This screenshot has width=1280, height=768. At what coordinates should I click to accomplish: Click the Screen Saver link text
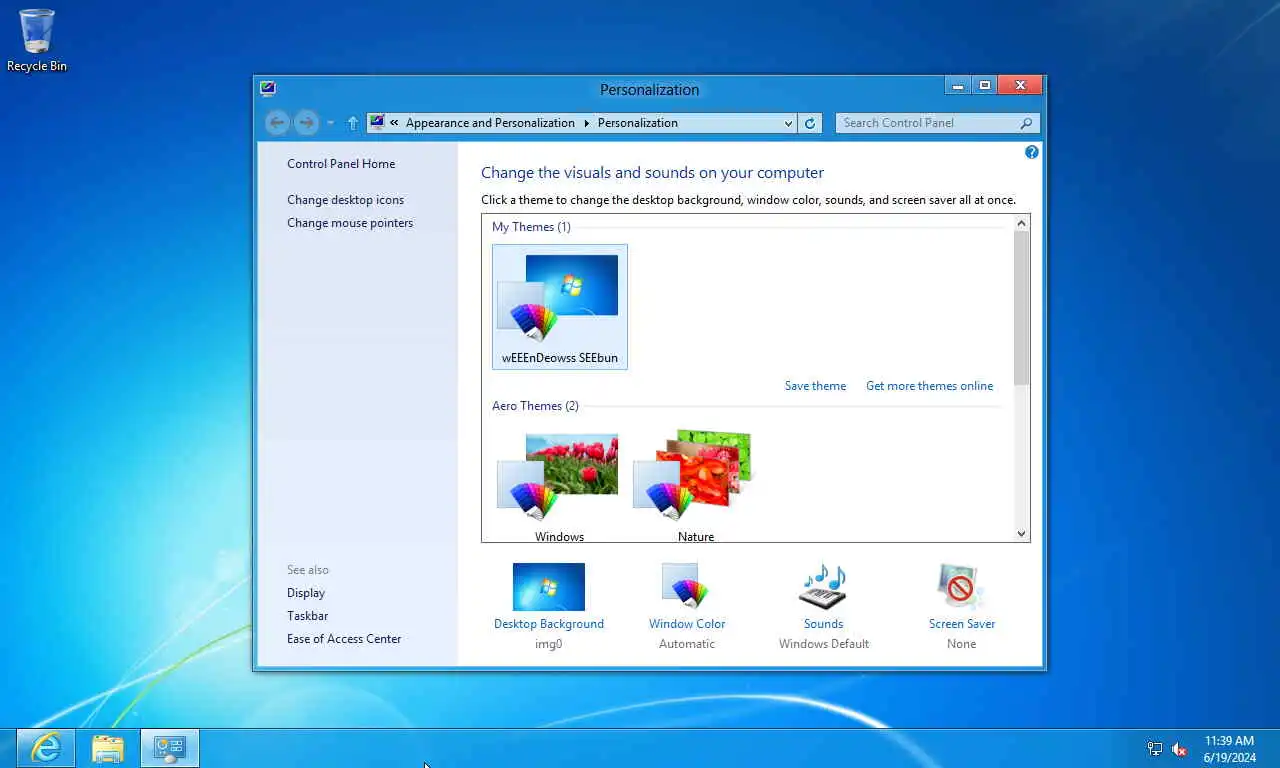(x=962, y=624)
